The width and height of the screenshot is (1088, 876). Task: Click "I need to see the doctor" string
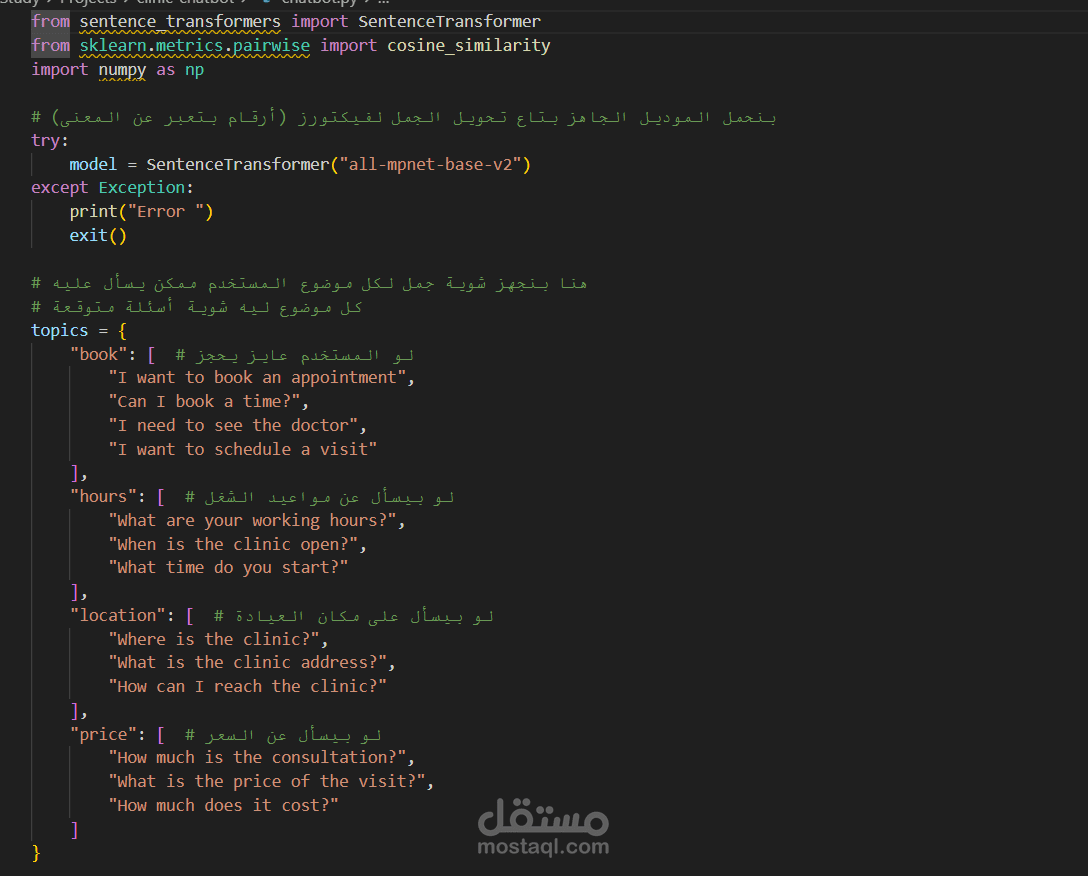coord(233,426)
